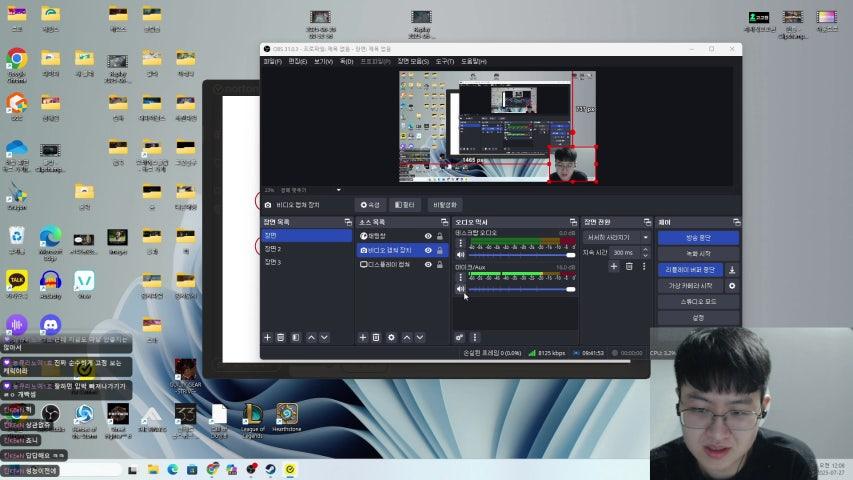Add a new source with plus icon
Image resolution: width=853 pixels, height=480 pixels.
click(363, 337)
